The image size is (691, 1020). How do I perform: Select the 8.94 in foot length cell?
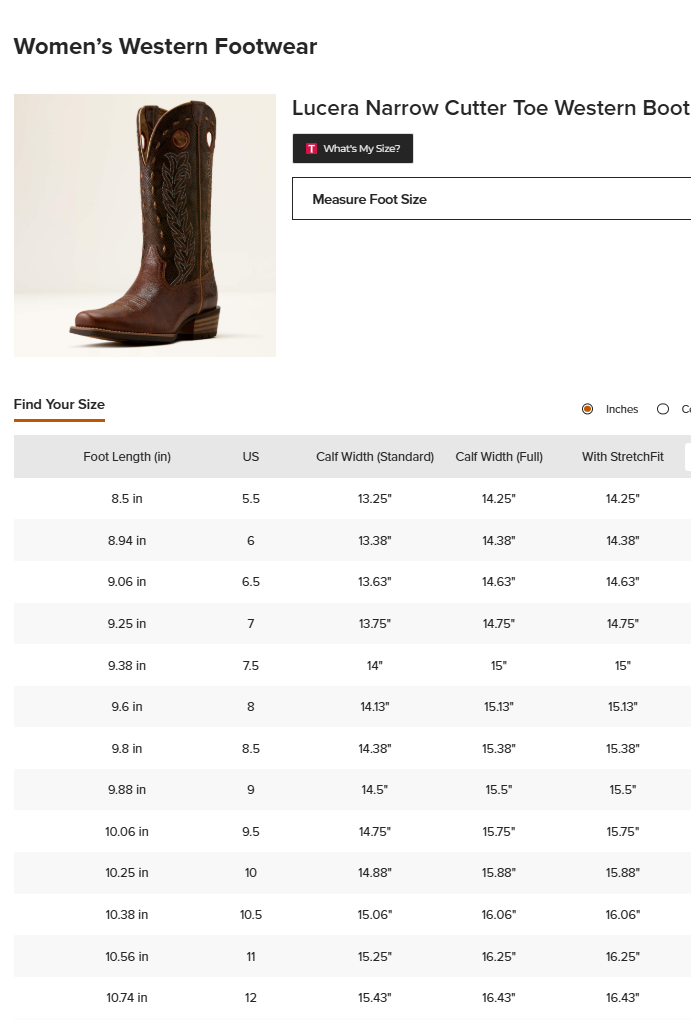click(127, 541)
